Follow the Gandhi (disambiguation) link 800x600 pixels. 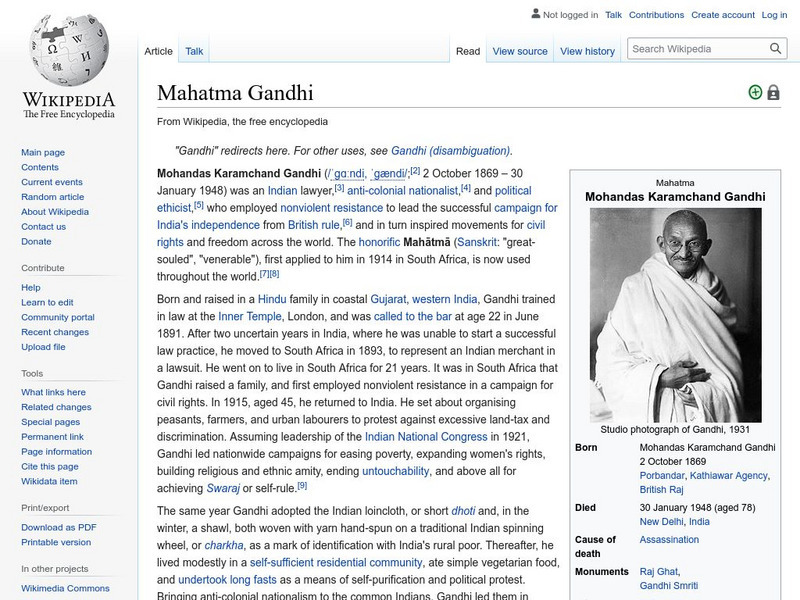point(451,151)
